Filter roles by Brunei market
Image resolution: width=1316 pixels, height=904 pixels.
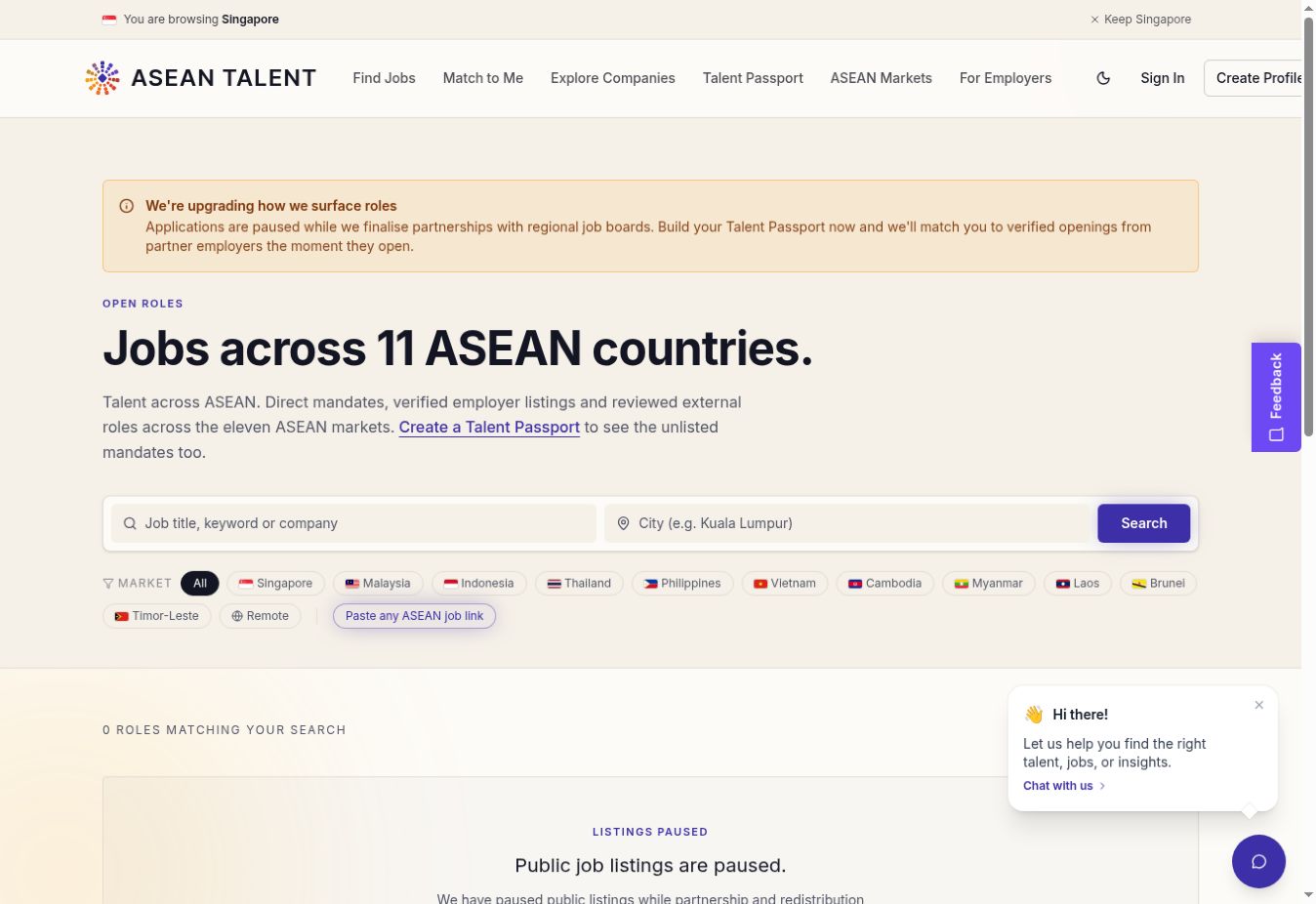coord(1159,584)
